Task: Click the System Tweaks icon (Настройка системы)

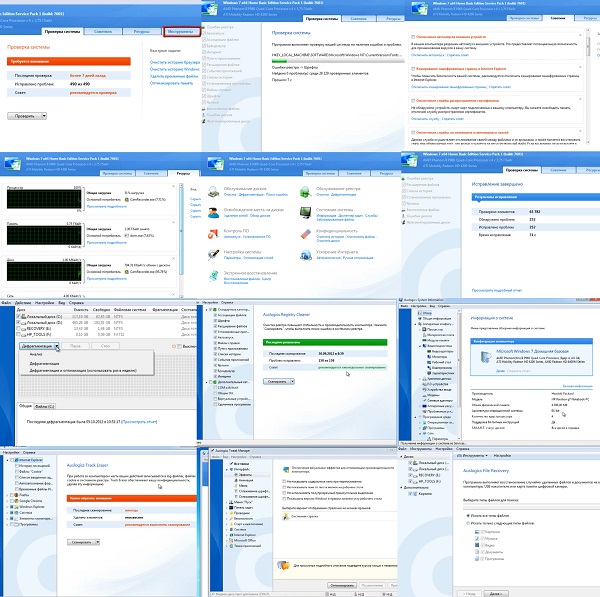Action: click(x=213, y=254)
